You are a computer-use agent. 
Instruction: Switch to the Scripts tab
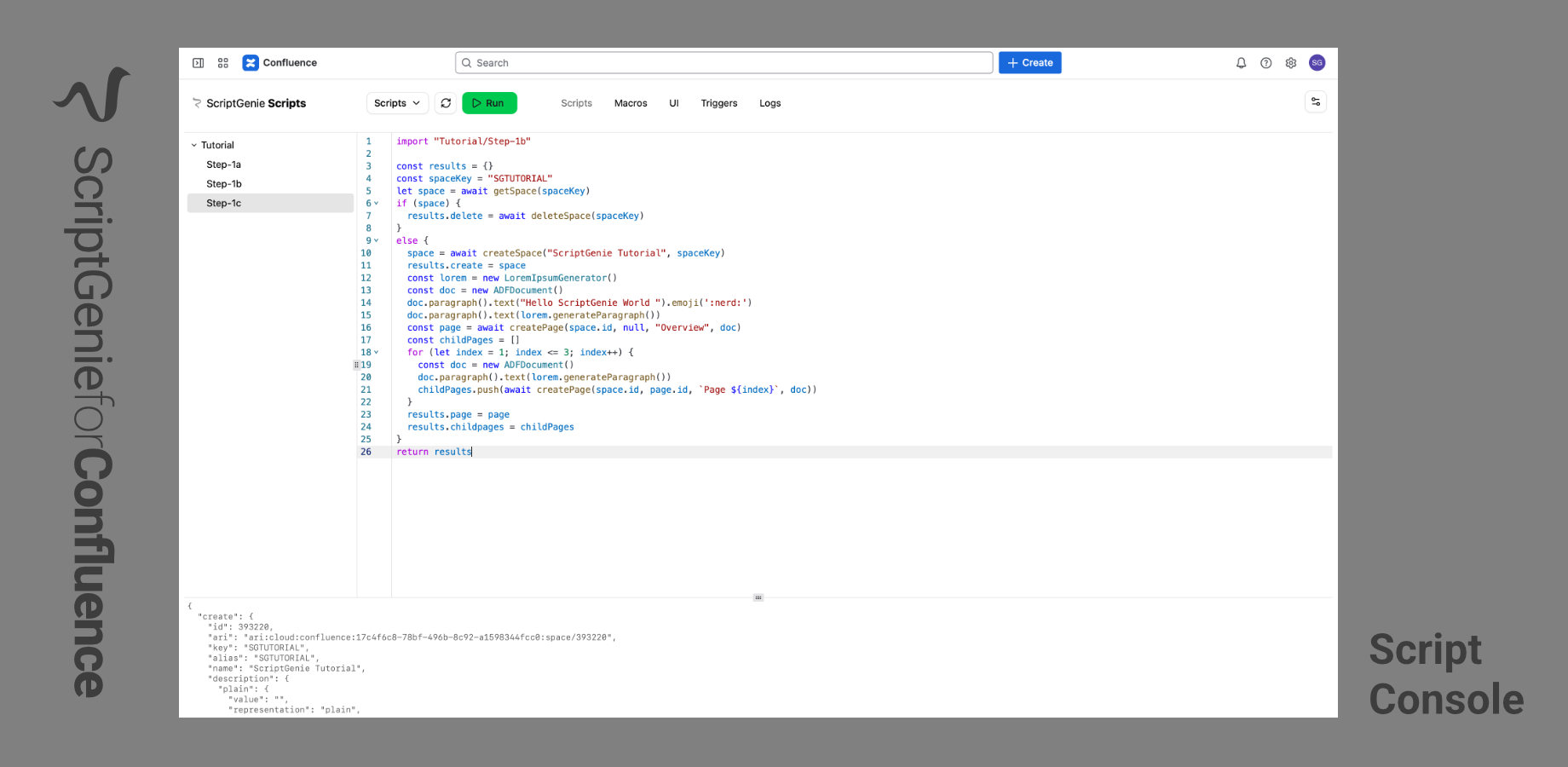pos(576,103)
